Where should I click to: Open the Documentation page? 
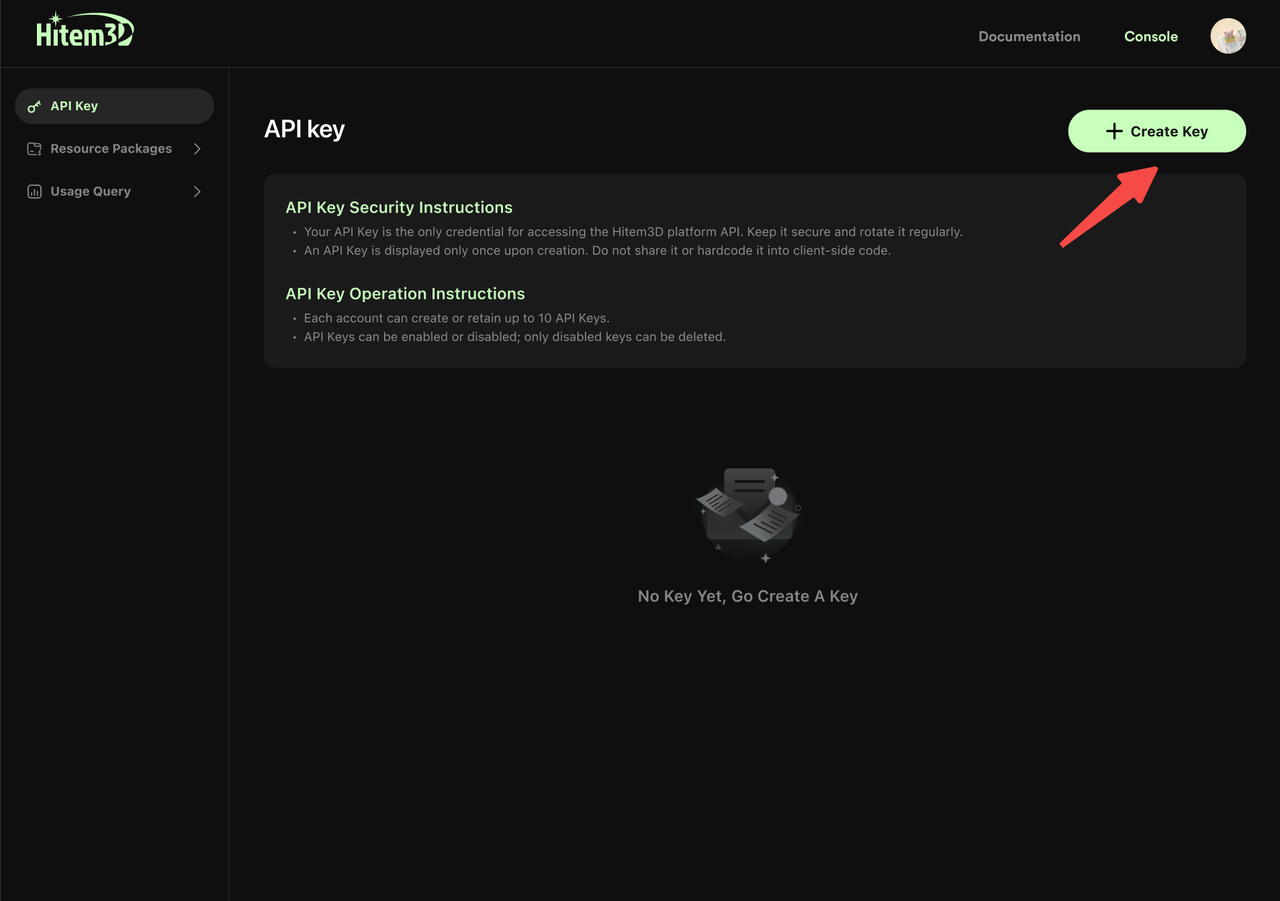coord(1029,36)
